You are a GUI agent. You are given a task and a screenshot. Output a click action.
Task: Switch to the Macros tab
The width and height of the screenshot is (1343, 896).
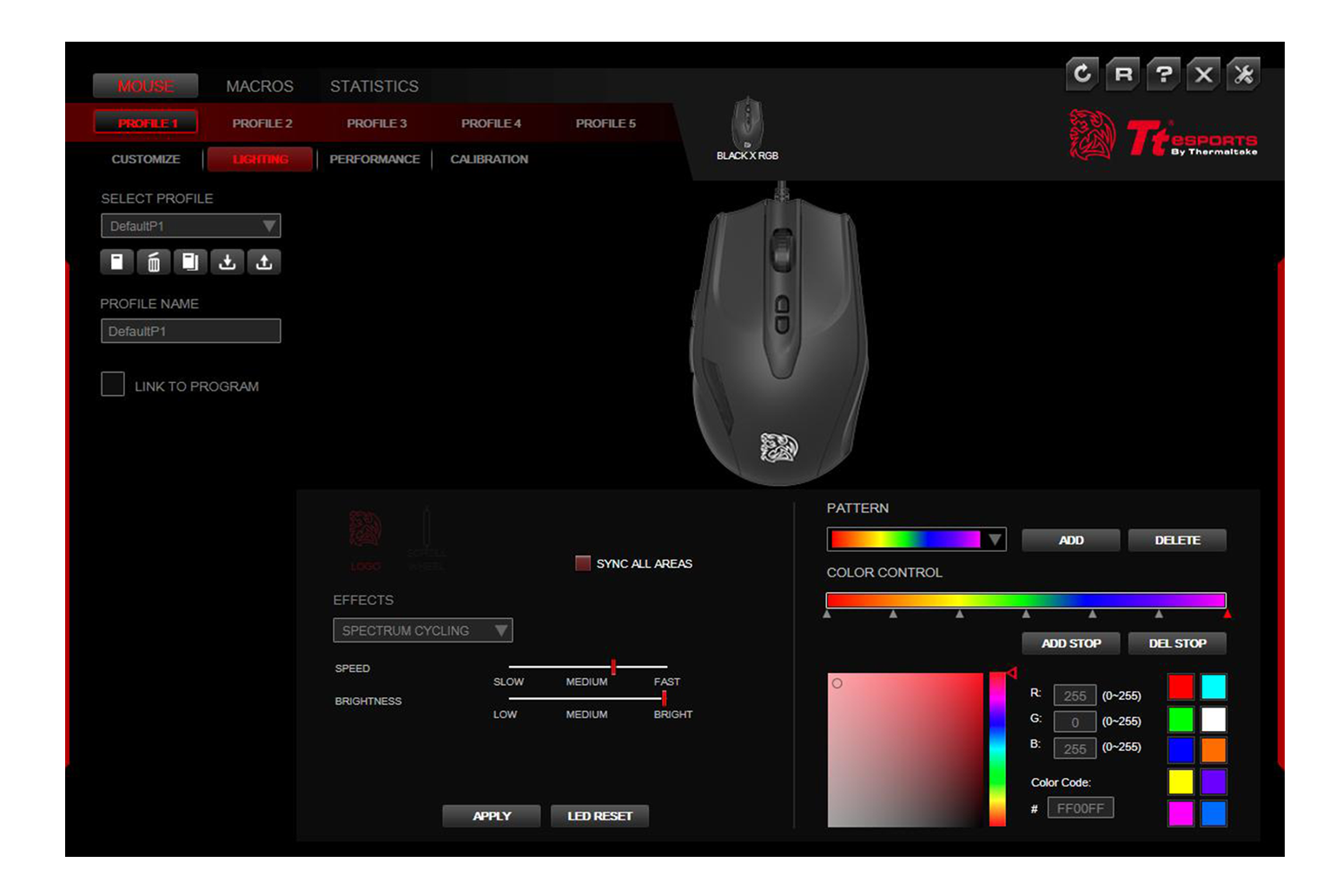point(259,86)
